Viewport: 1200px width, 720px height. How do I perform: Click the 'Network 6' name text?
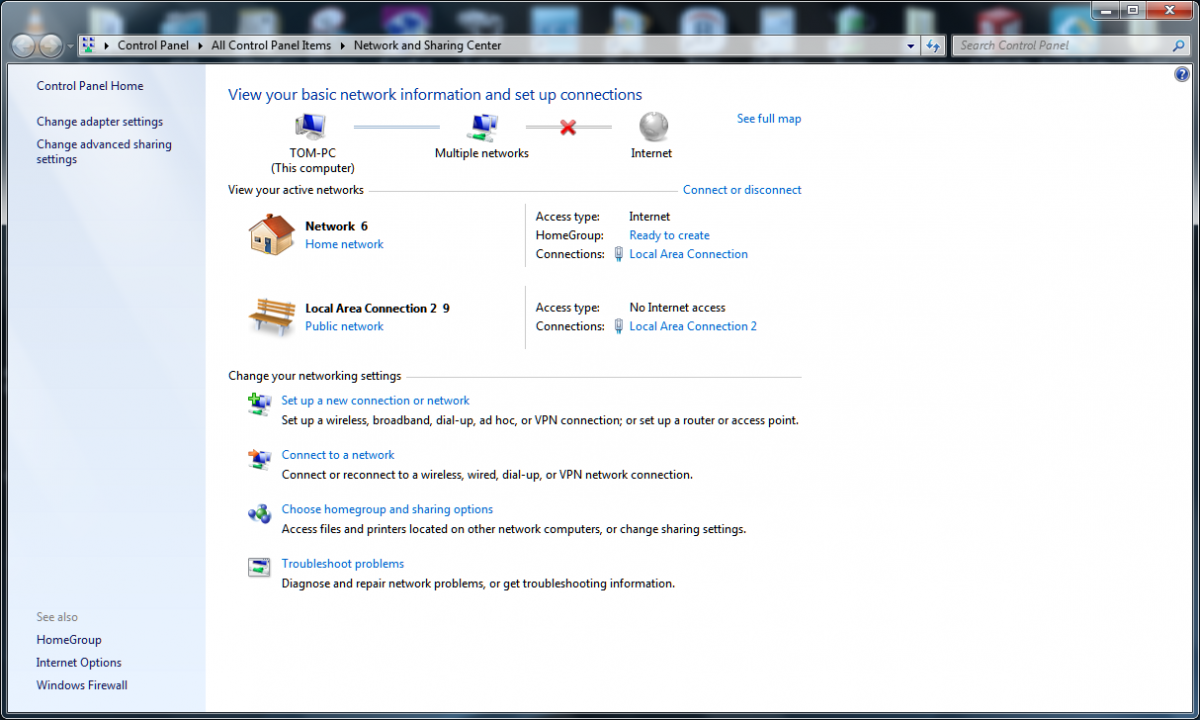tap(336, 226)
